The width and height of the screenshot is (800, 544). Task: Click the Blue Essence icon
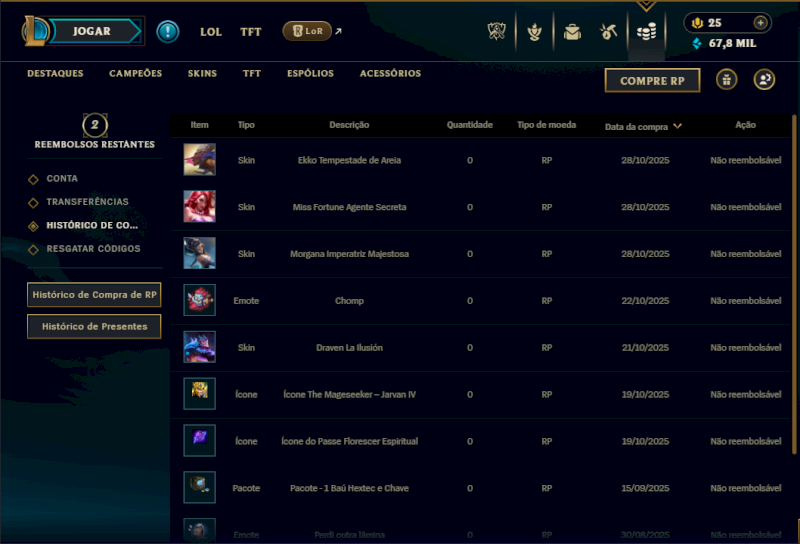697,43
